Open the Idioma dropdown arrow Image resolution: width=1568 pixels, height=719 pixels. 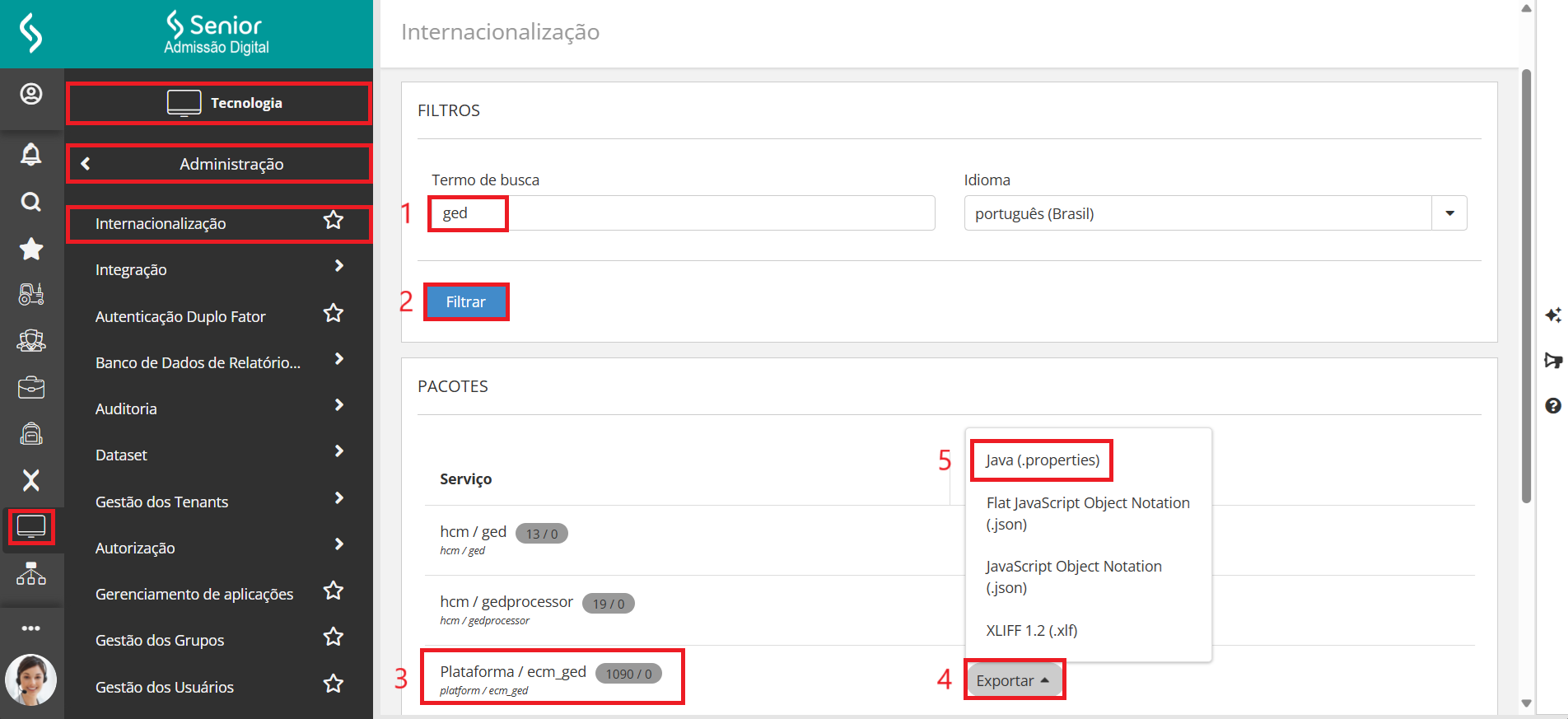click(1449, 213)
